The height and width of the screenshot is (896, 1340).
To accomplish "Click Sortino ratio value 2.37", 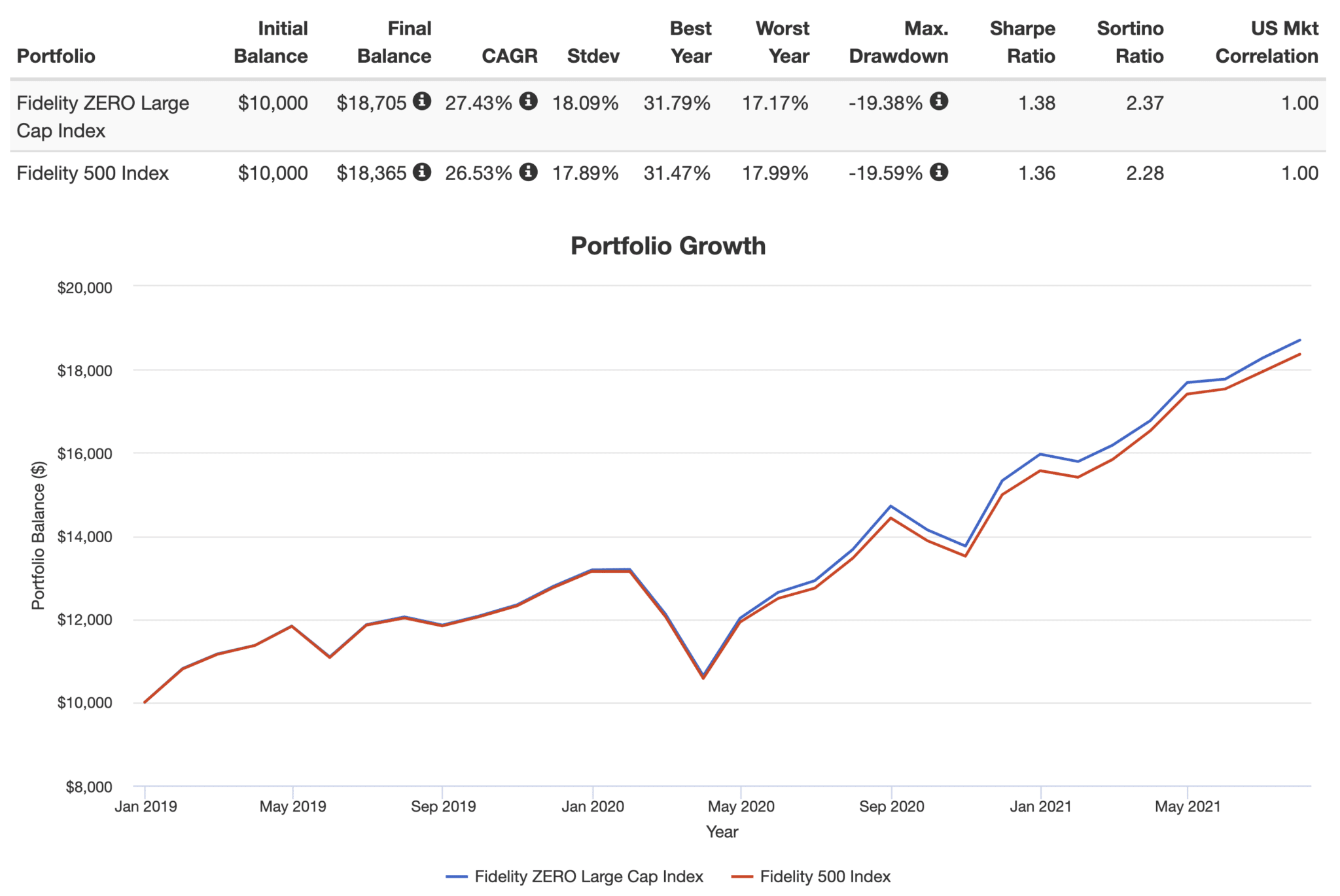I will (1145, 103).
